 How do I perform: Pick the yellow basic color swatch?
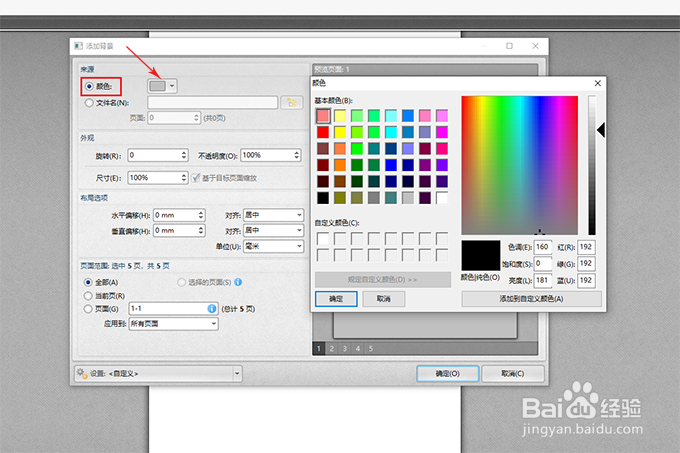340,132
